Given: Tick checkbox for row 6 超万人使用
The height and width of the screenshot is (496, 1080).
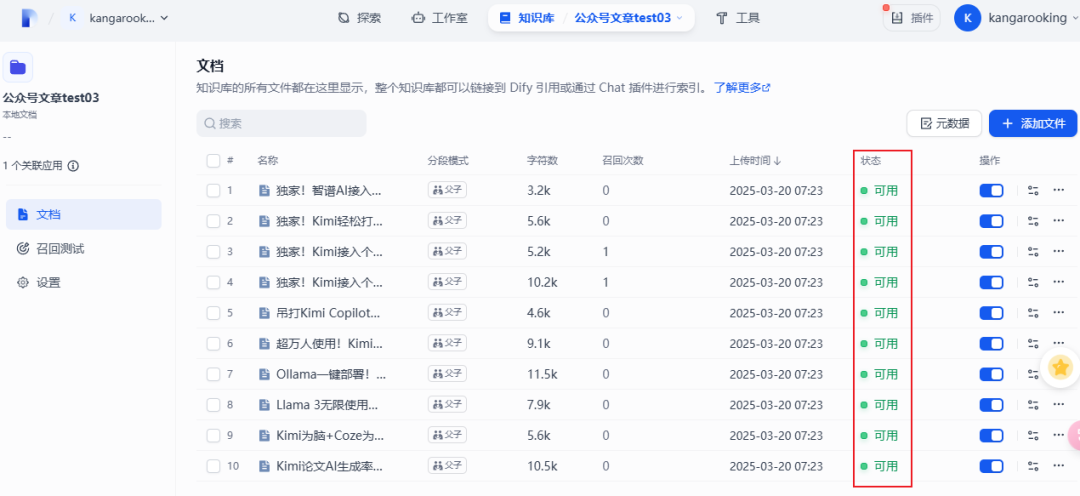Looking at the screenshot, I should click(x=214, y=343).
